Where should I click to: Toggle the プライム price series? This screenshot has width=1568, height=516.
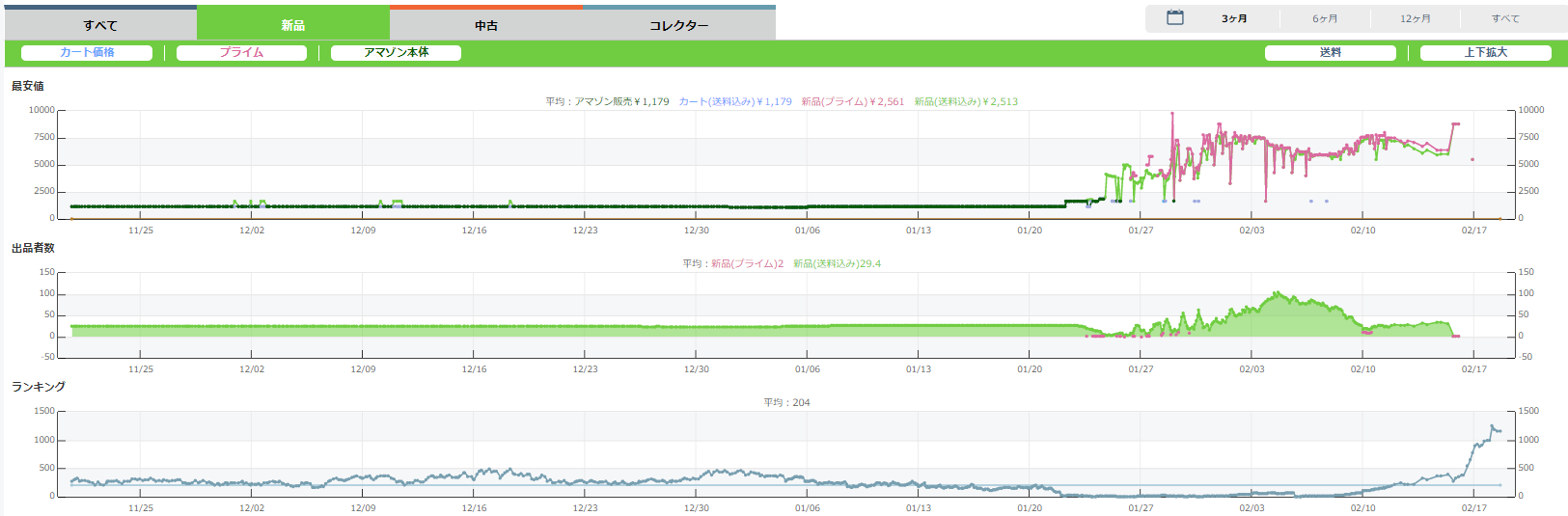click(x=241, y=53)
